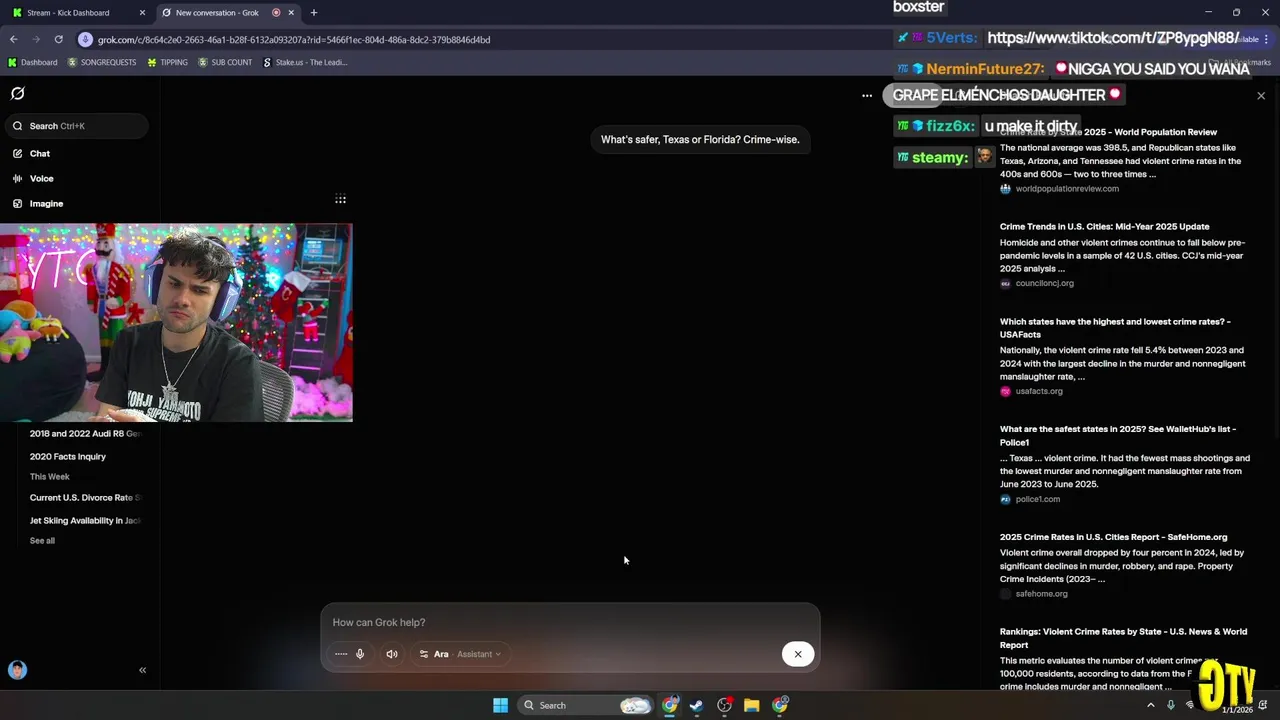Click 'See all' in the chat history
The image size is (1280, 720).
click(42, 541)
